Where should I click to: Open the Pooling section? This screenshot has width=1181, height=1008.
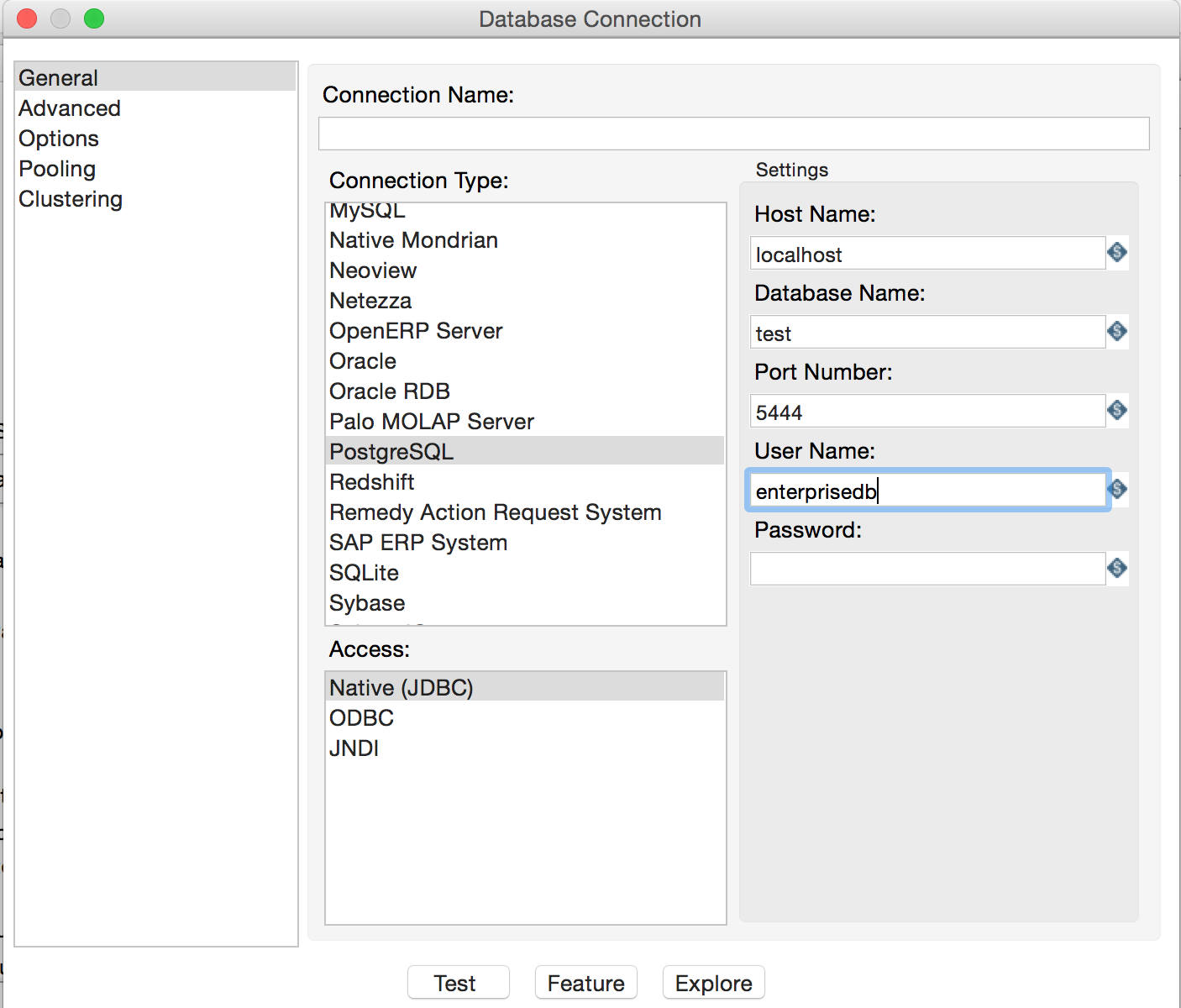[155, 168]
